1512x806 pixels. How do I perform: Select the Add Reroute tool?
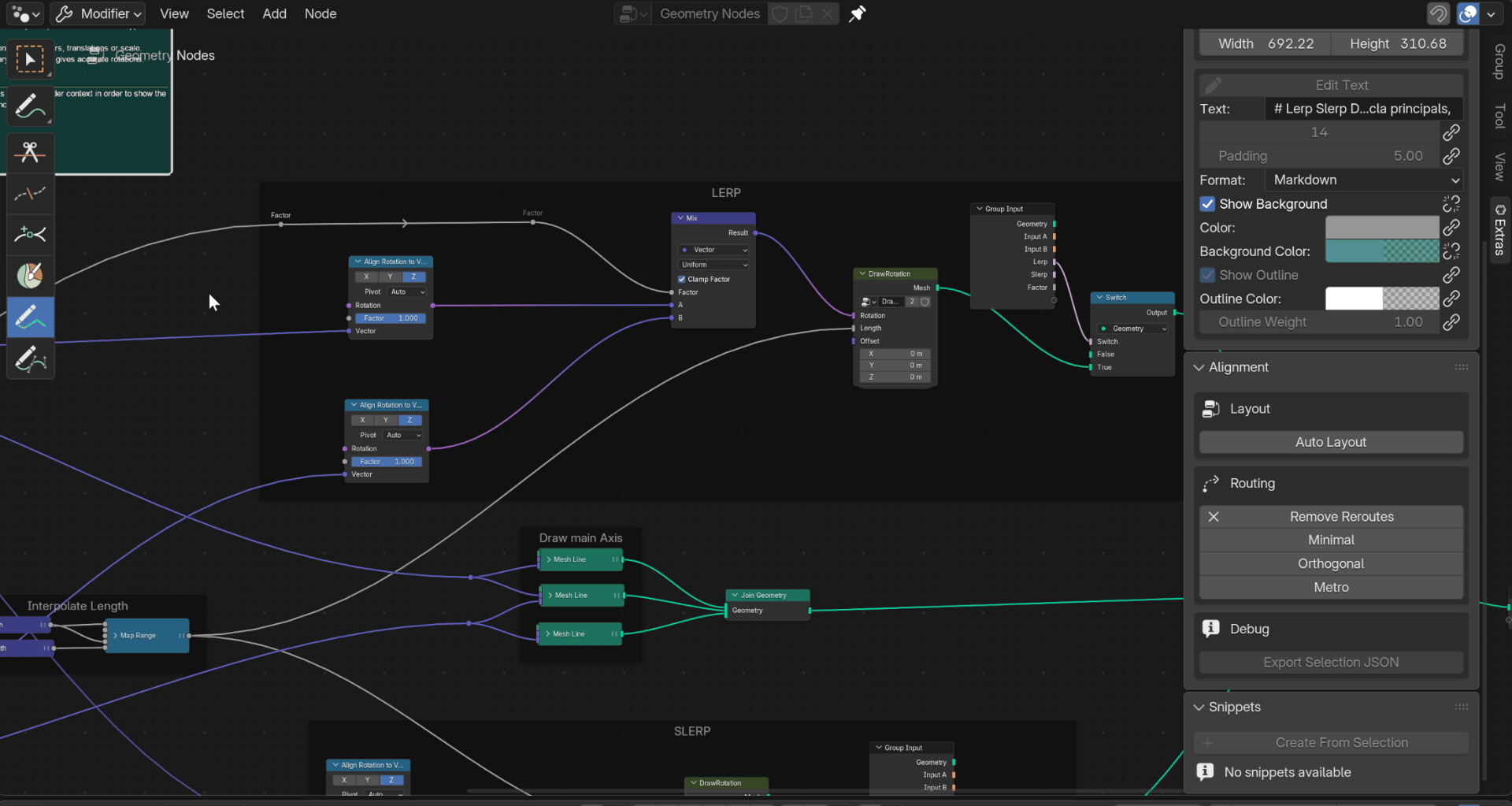tap(30, 234)
